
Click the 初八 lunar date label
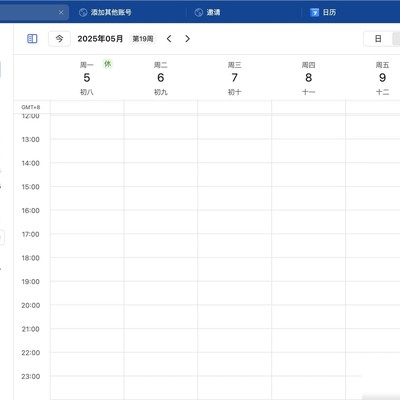(x=87, y=92)
